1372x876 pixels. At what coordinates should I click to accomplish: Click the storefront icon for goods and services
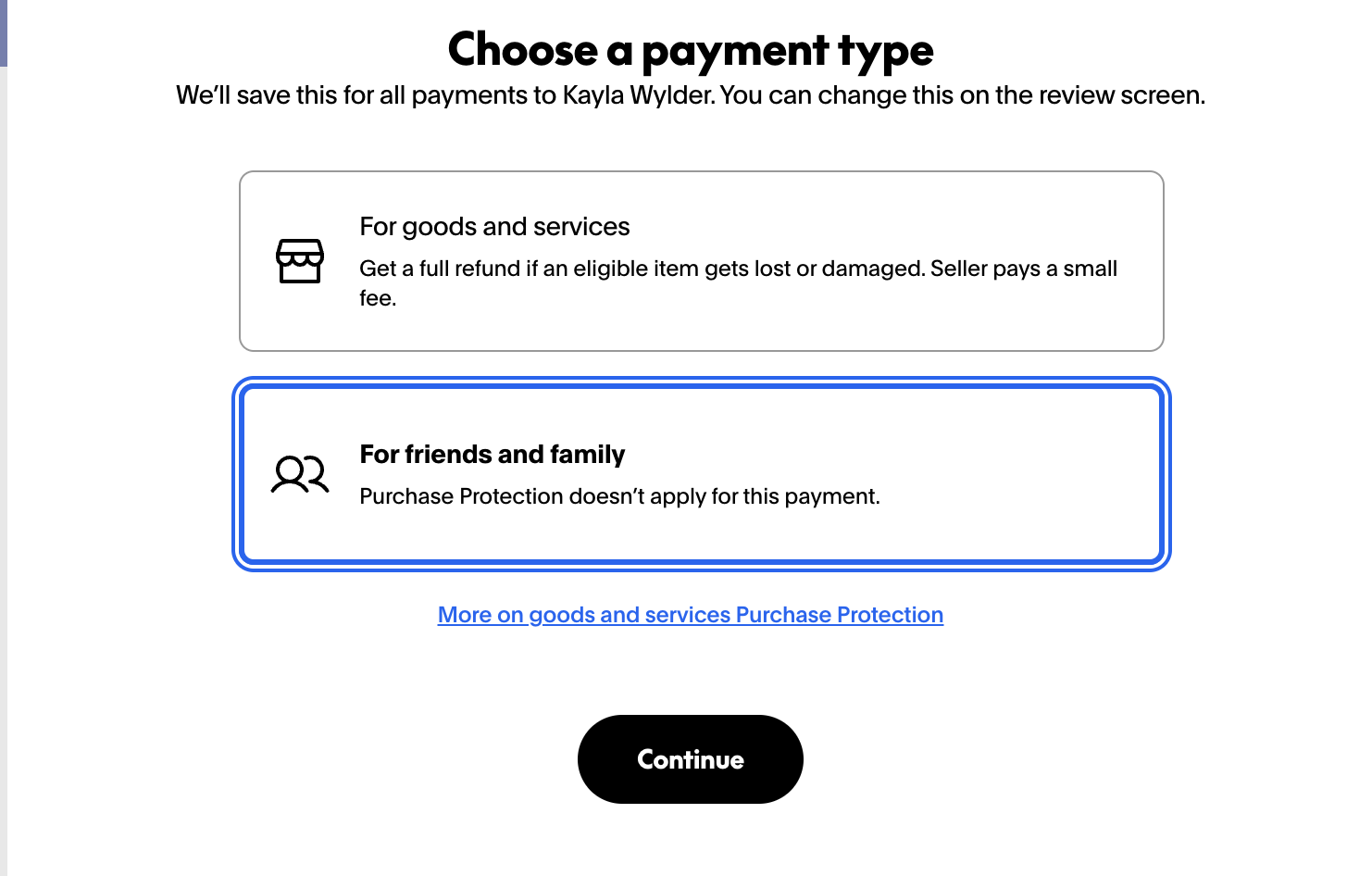coord(300,261)
